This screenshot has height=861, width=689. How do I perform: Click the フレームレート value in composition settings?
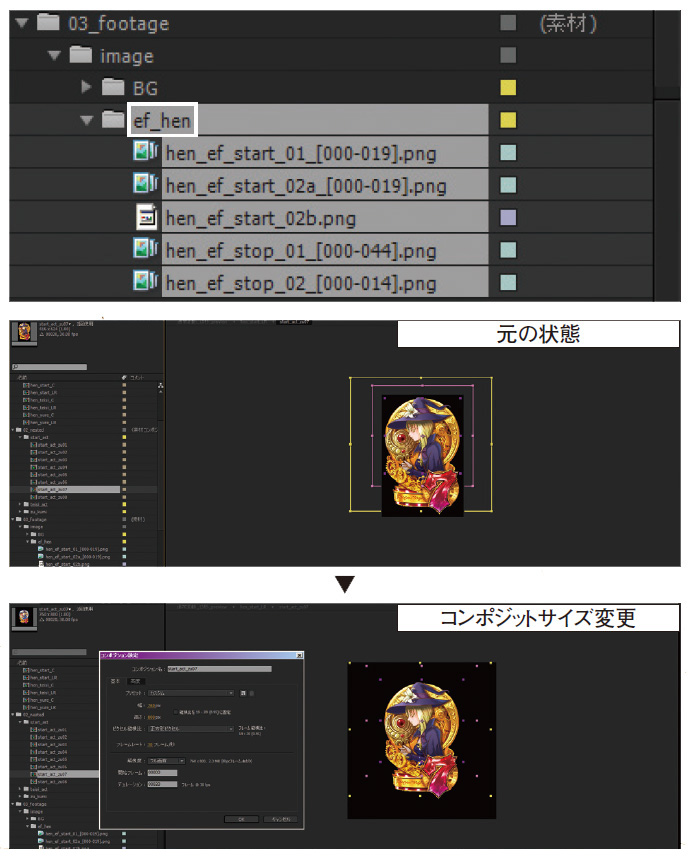pos(150,745)
